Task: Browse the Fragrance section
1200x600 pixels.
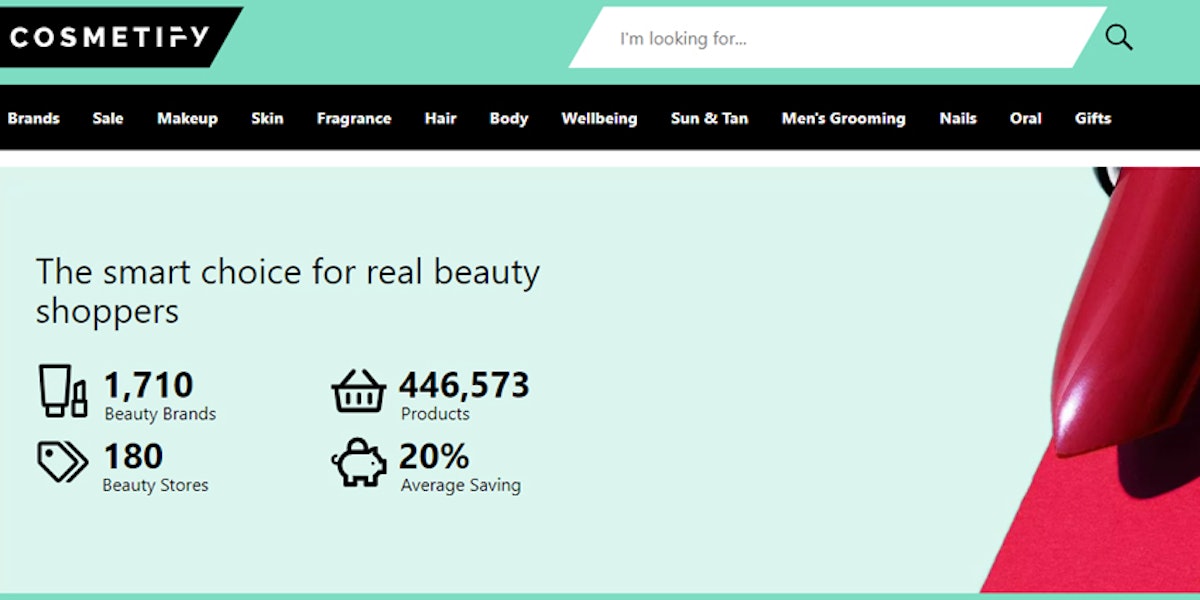Action: click(x=354, y=118)
